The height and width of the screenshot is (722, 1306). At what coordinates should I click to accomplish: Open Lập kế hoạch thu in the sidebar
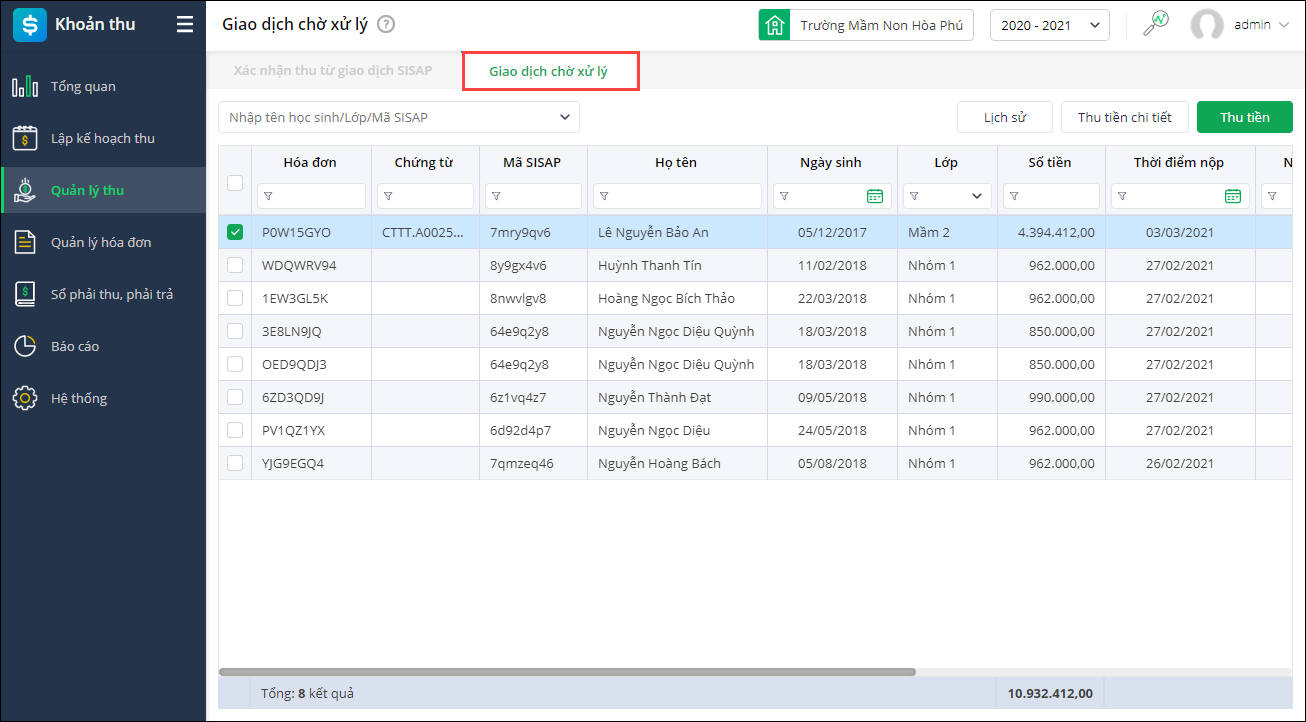click(x=103, y=138)
